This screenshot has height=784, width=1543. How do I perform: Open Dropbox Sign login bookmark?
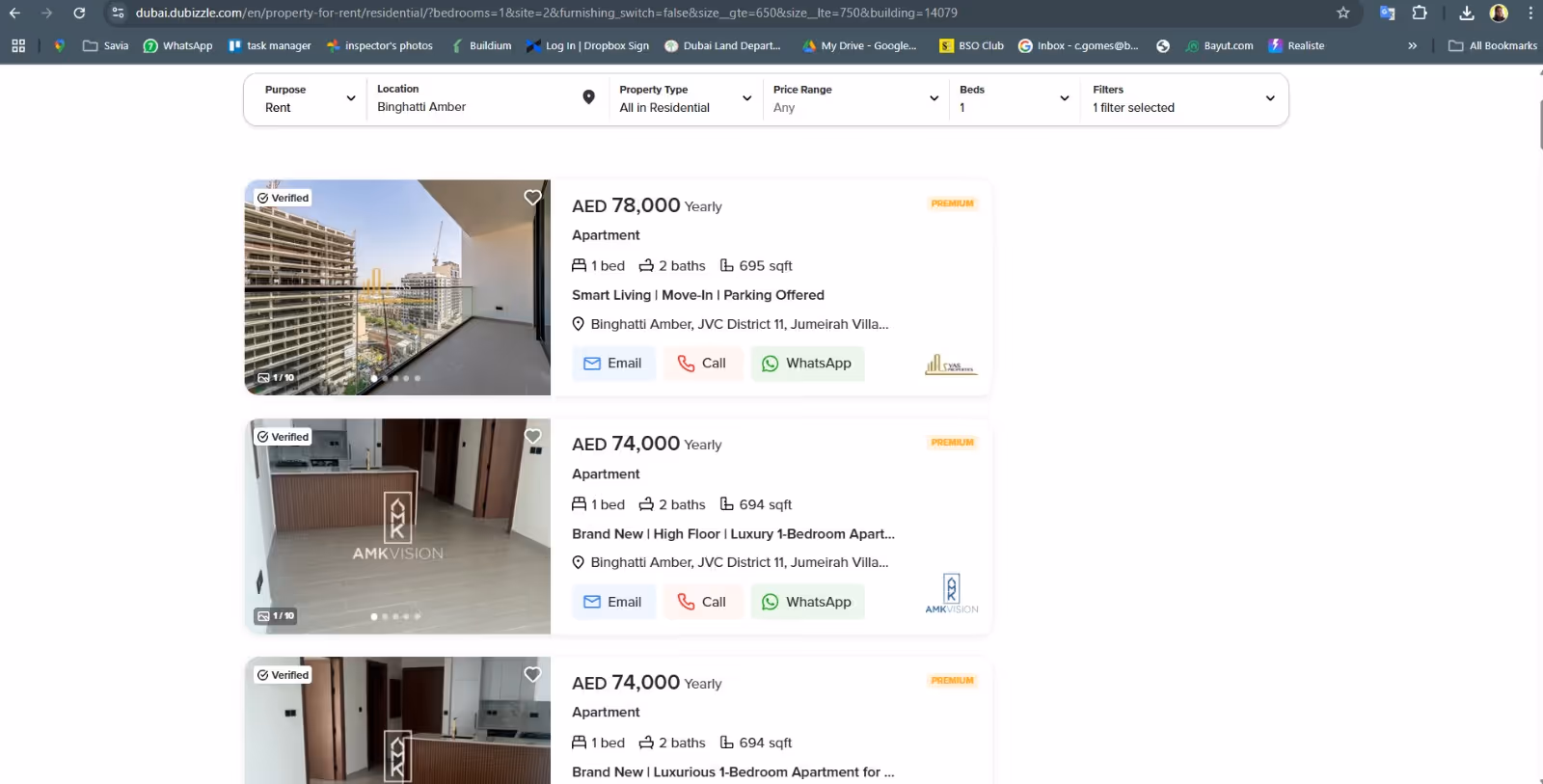click(x=587, y=45)
